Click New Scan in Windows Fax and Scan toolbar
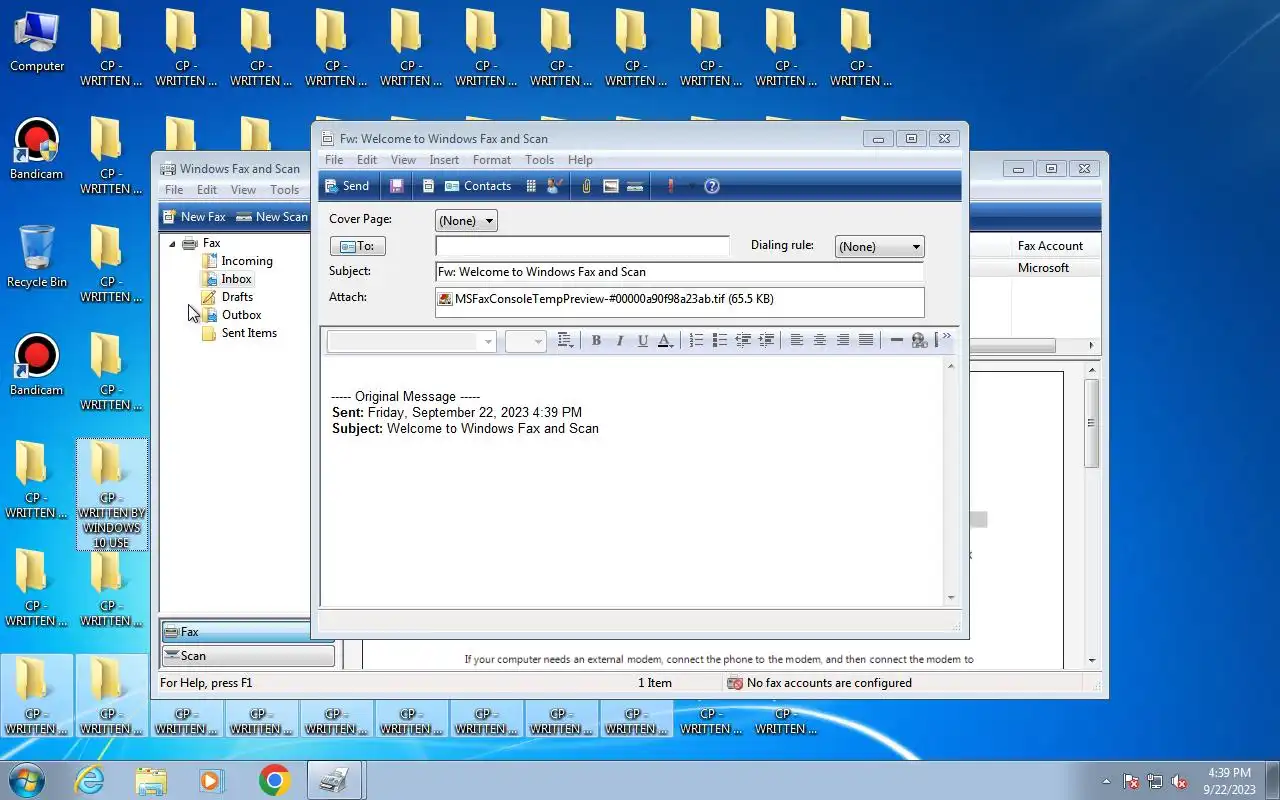Image resolution: width=1280 pixels, height=800 pixels. [x=272, y=217]
